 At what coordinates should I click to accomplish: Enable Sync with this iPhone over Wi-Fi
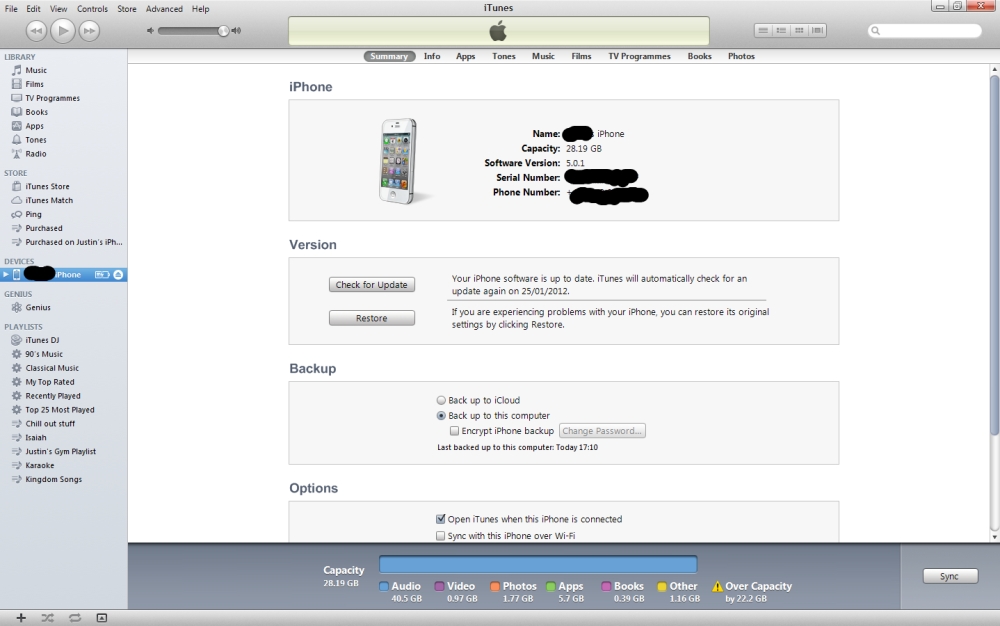pyautogui.click(x=440, y=535)
